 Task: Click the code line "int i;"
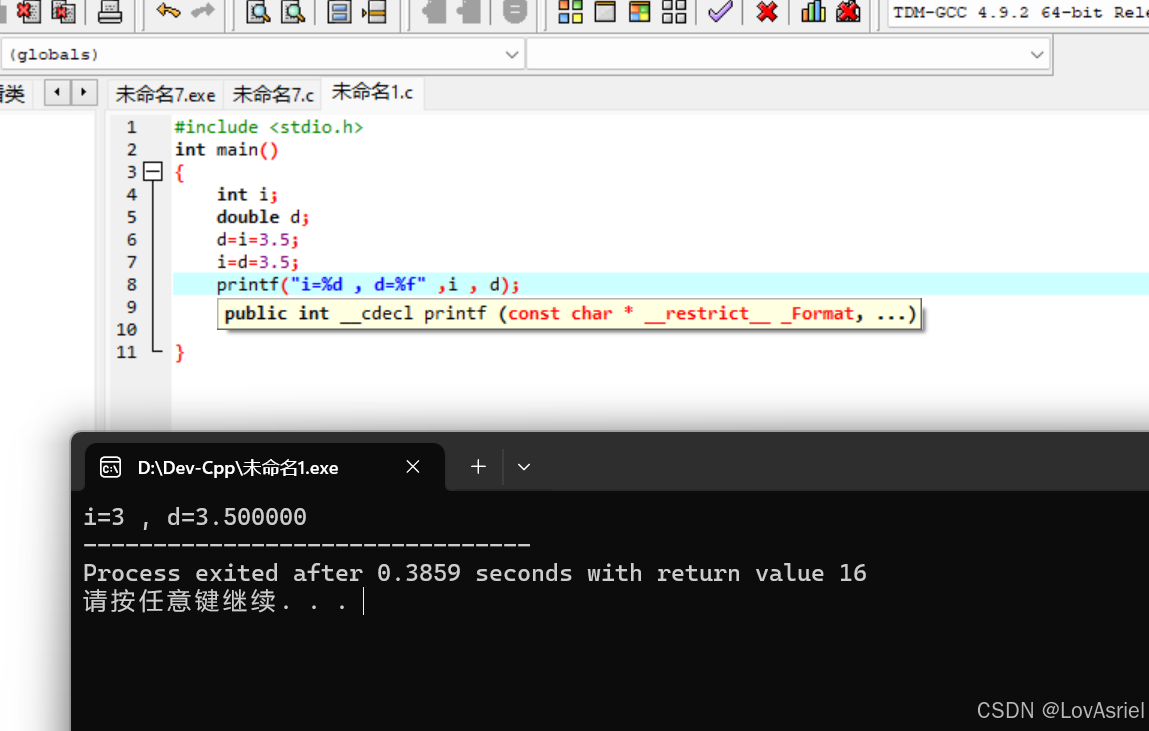pyautogui.click(x=247, y=194)
